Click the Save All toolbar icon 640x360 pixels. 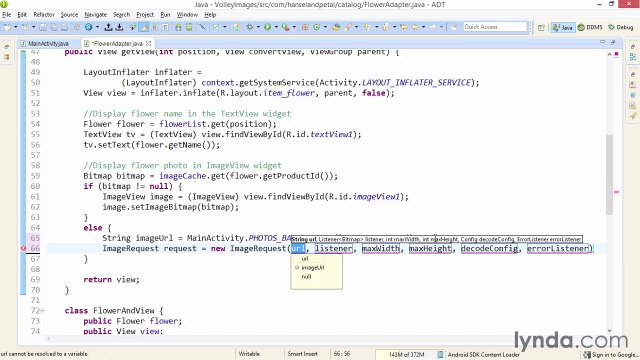click(53, 27)
